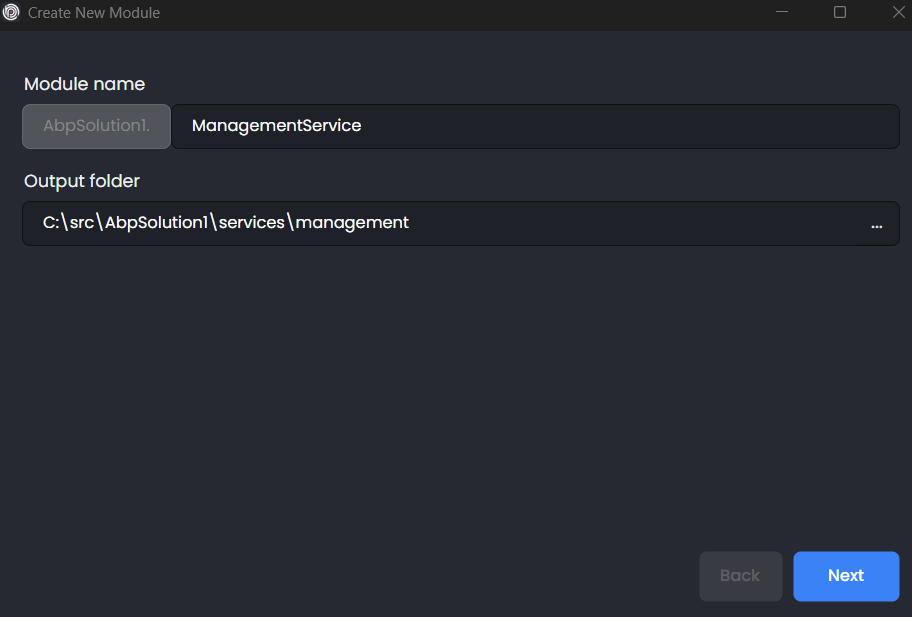Click empty space right of ManagementService text
This screenshot has width=912, height=617.
pyautogui.click(x=620, y=127)
